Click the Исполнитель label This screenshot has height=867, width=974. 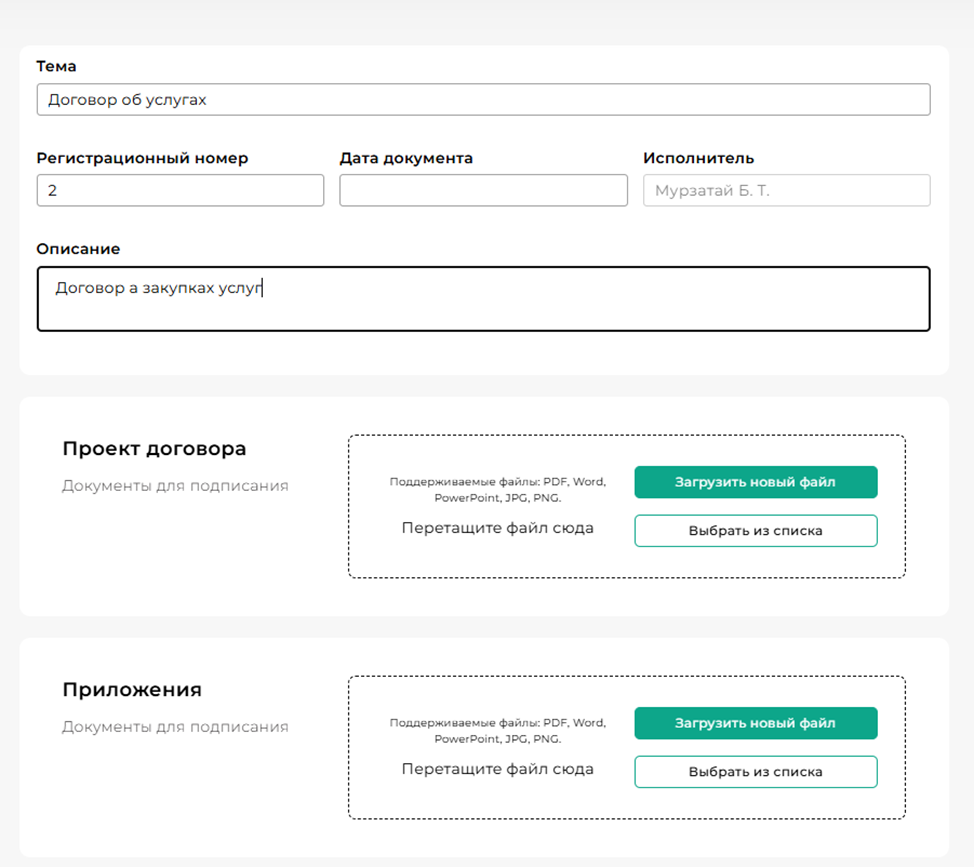click(698, 158)
